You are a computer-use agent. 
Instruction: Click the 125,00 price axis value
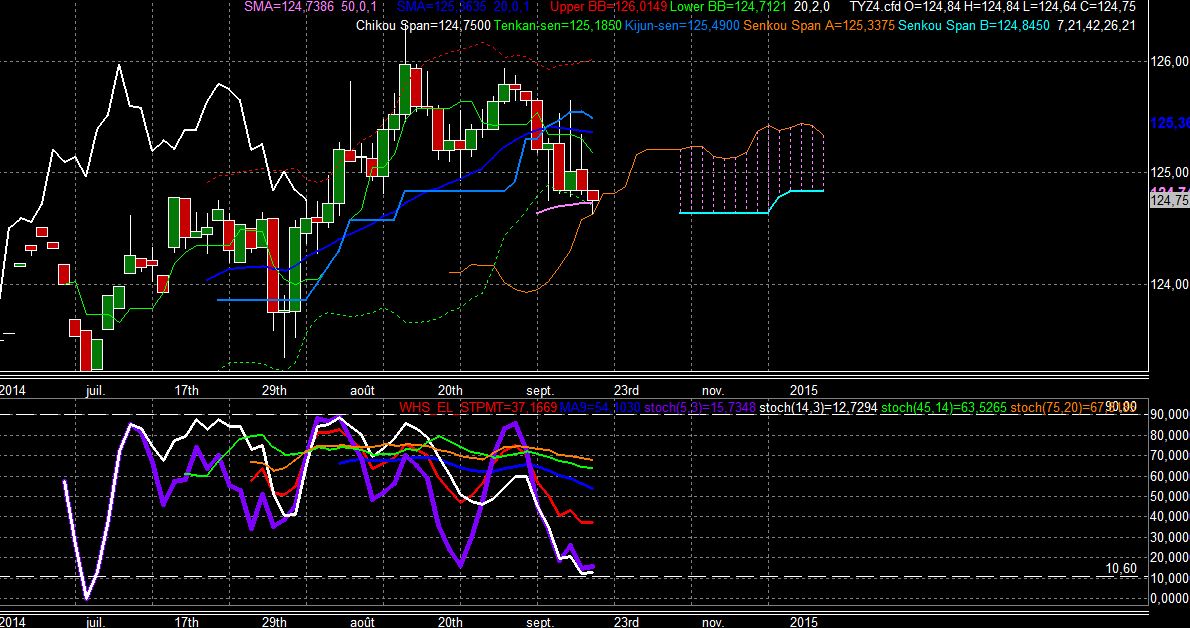1170,172
